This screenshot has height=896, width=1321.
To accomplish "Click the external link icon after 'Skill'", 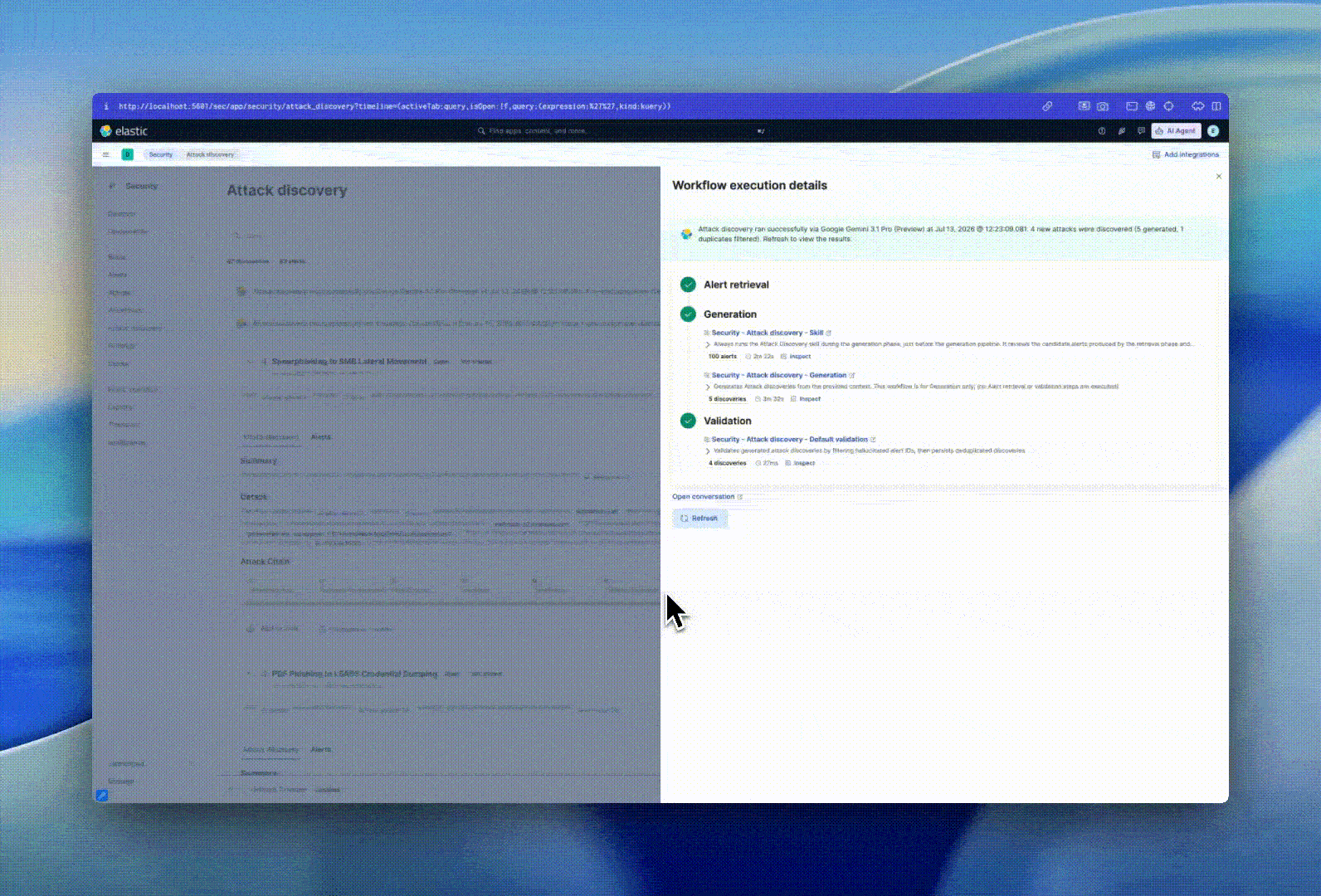I will coord(828,333).
